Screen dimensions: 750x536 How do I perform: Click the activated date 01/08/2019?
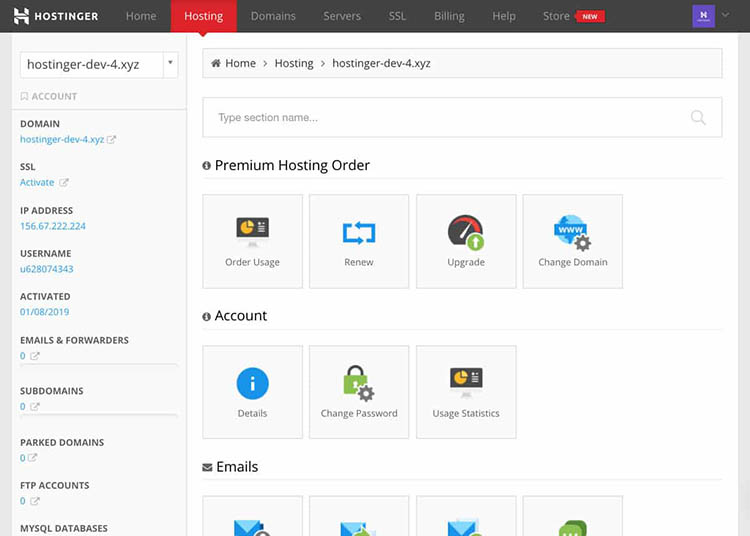(44, 312)
